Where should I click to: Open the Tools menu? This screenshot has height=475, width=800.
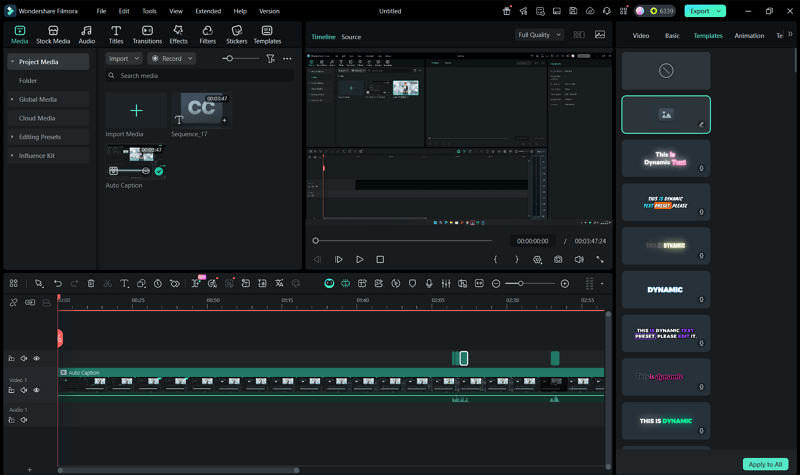149,11
